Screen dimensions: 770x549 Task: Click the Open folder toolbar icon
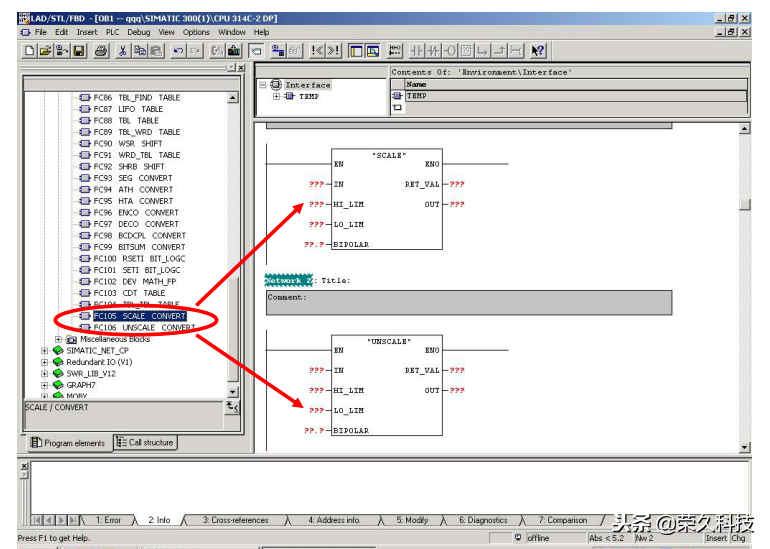[46, 50]
